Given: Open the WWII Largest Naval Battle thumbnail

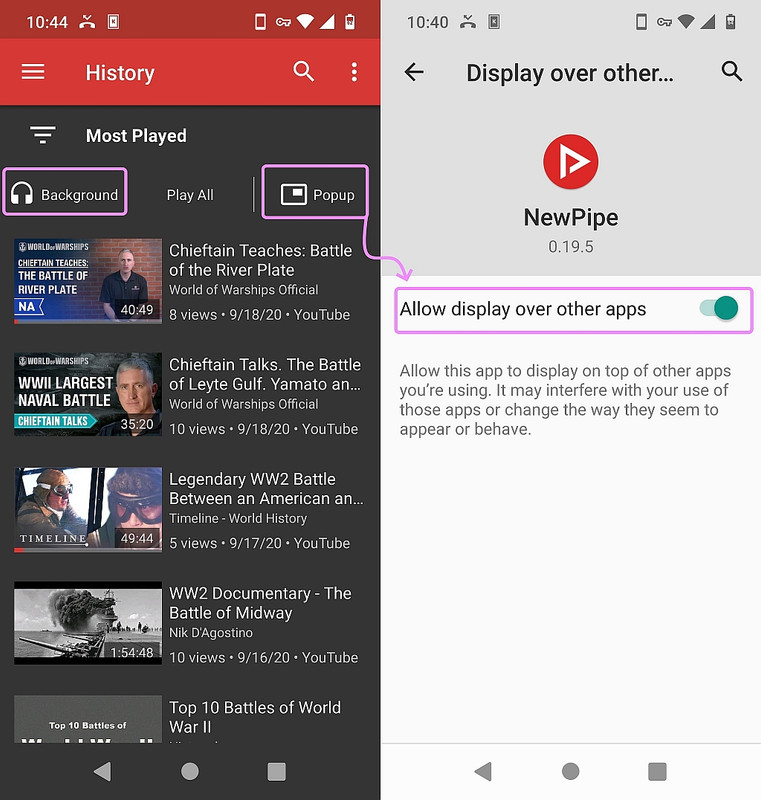Looking at the screenshot, I should coord(88,394).
